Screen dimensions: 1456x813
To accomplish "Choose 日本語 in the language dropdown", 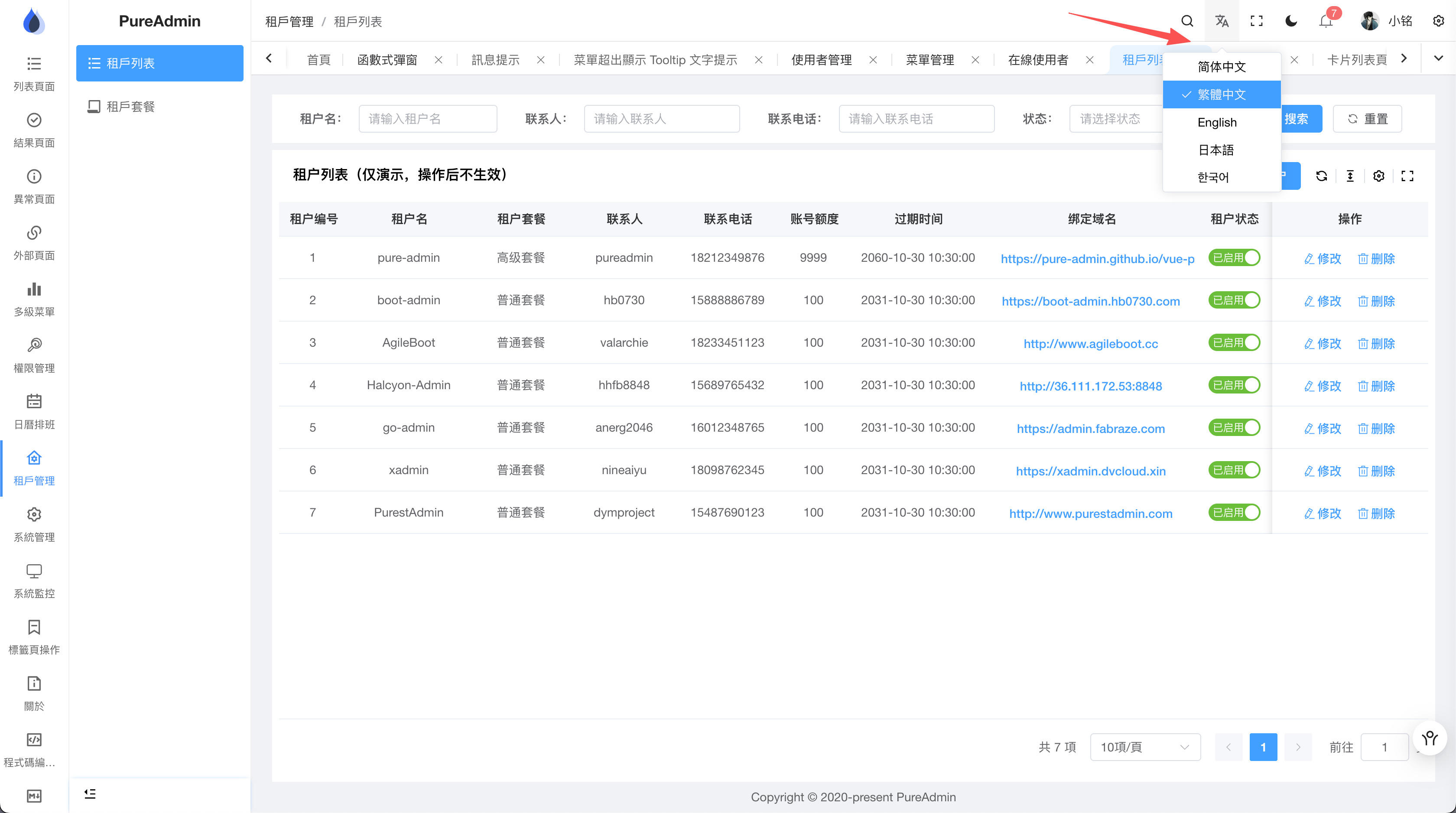I will click(1216, 150).
